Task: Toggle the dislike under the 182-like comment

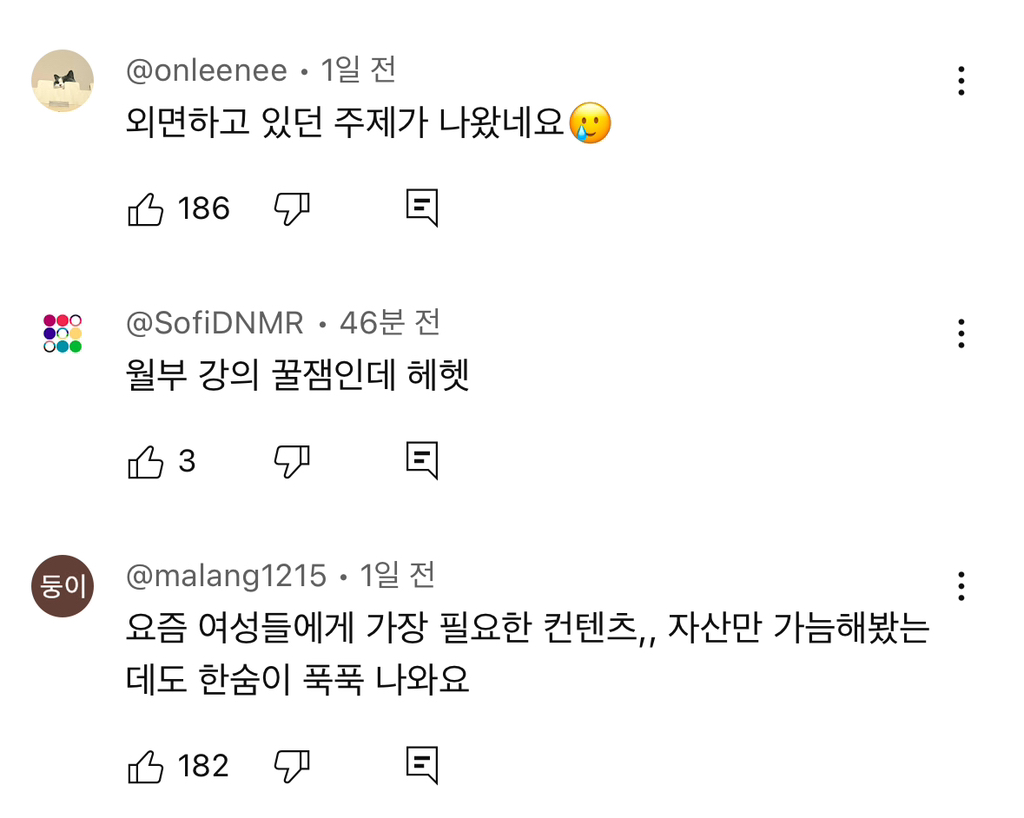Action: 292,765
